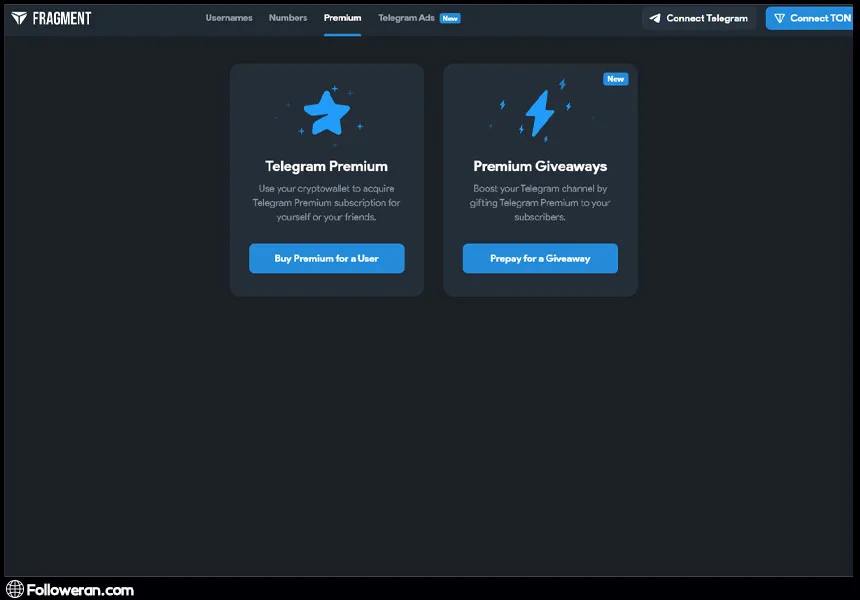This screenshot has height=600, width=860.
Task: Click the New badge beside Telegram Ads
Action: (450, 18)
